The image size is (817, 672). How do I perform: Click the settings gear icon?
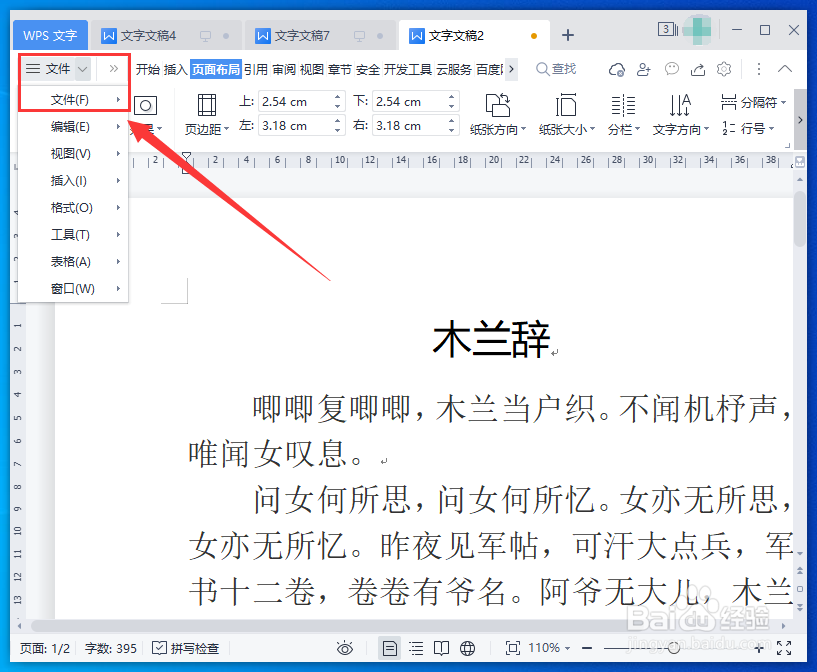click(724, 69)
